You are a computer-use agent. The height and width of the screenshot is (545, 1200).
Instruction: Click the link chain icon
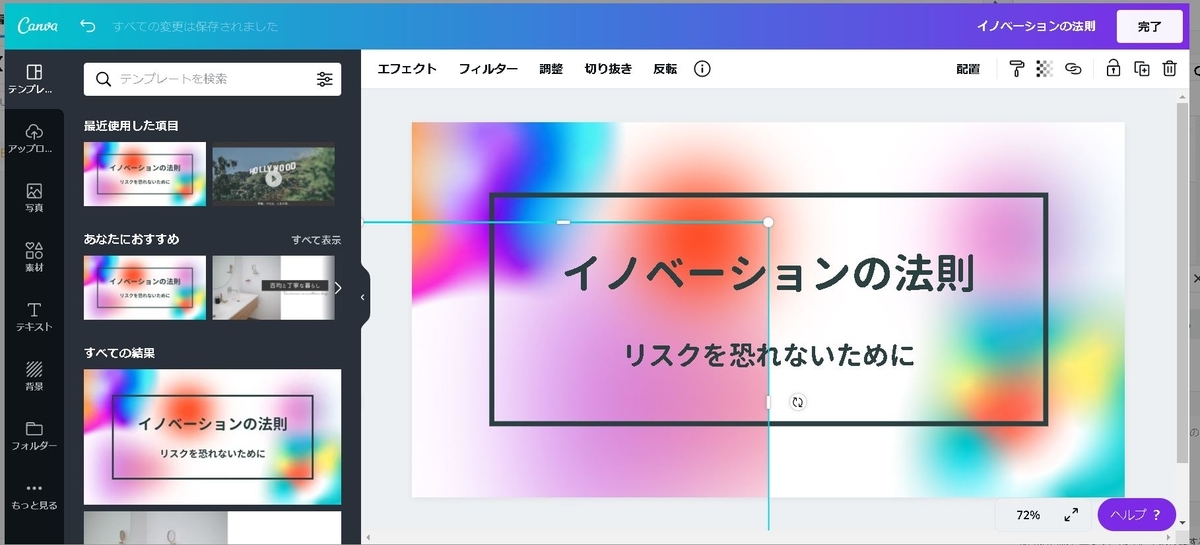click(x=1073, y=69)
